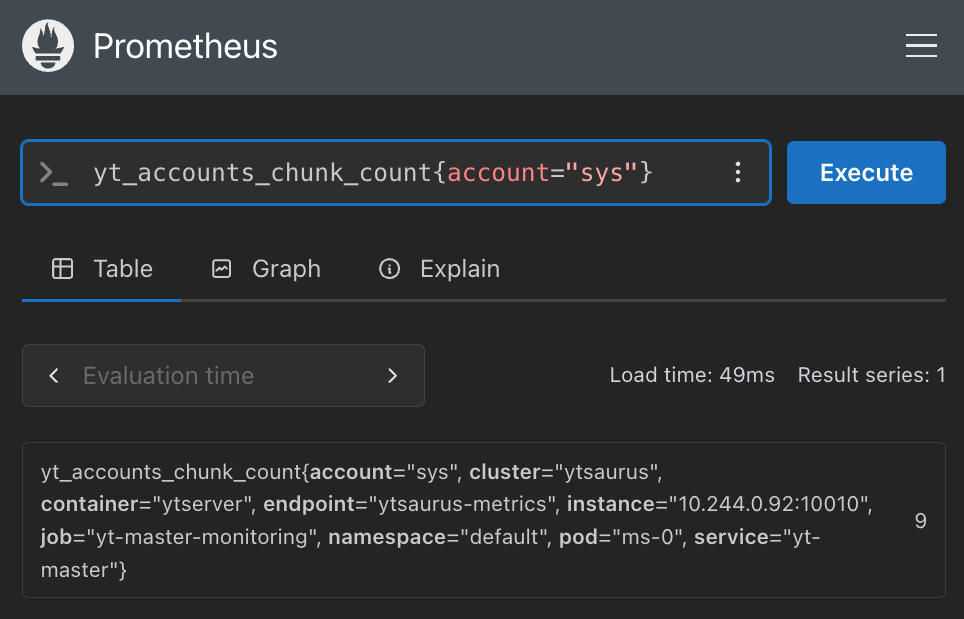Click the chart icon on the Graph tab
Image resolution: width=964 pixels, height=619 pixels.
(221, 268)
